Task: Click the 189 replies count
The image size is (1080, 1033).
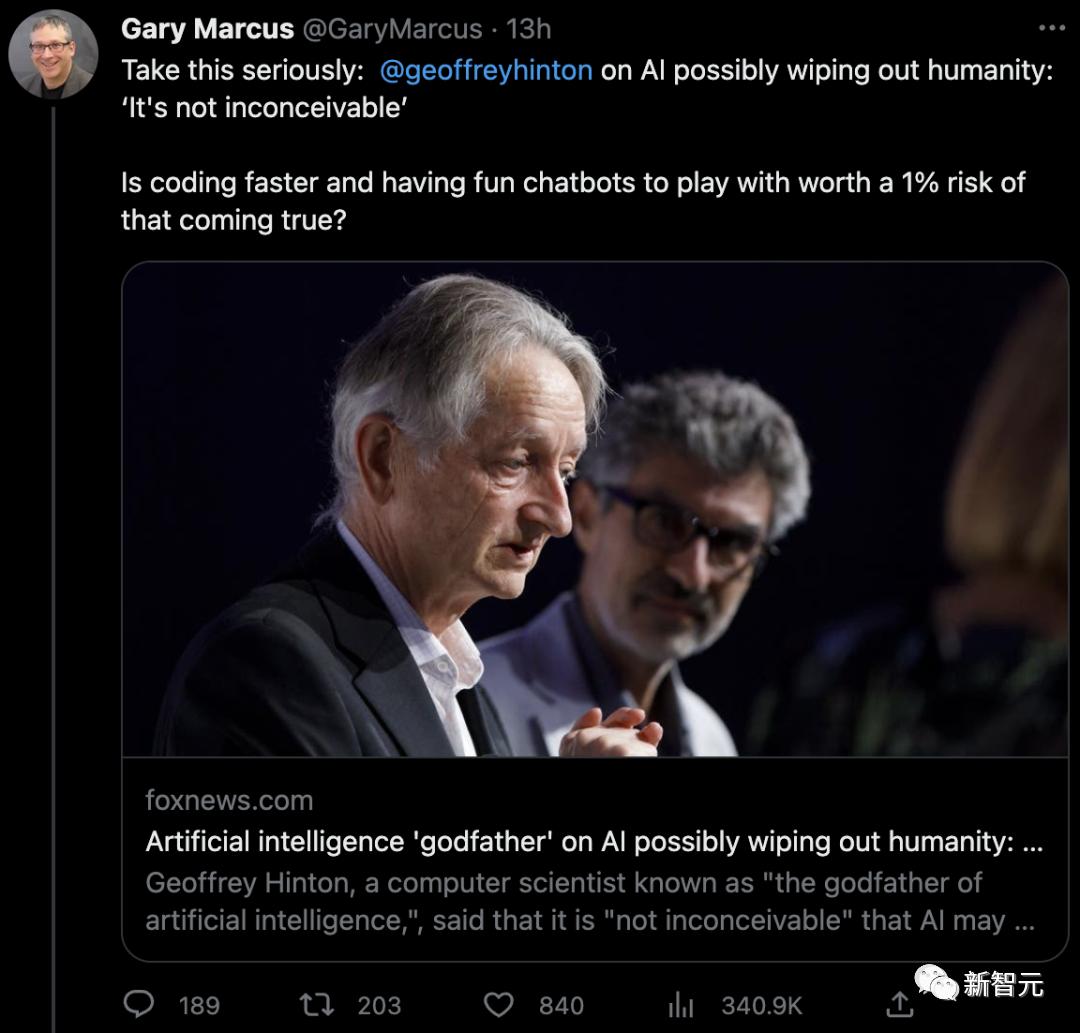Action: point(199,1004)
